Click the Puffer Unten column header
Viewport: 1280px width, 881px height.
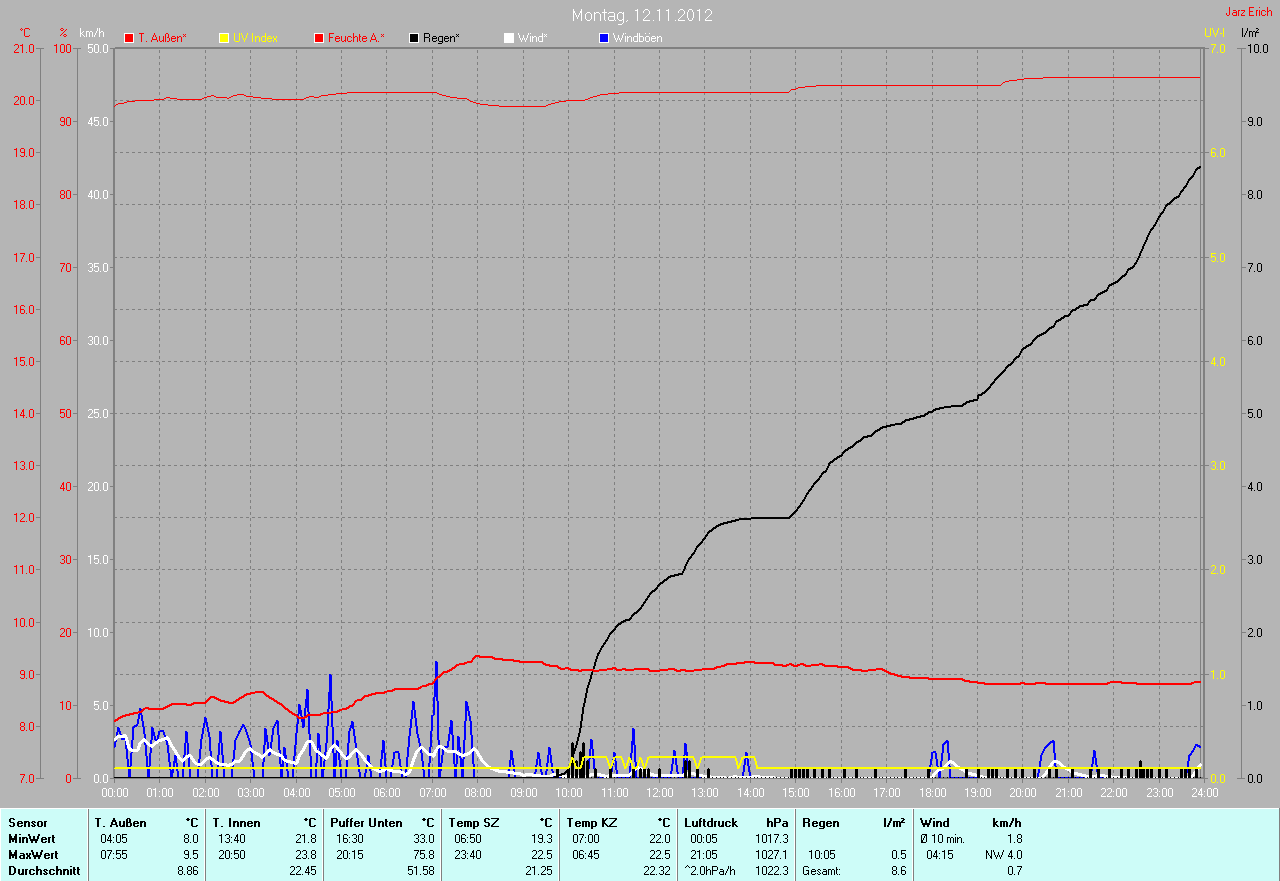(x=364, y=822)
